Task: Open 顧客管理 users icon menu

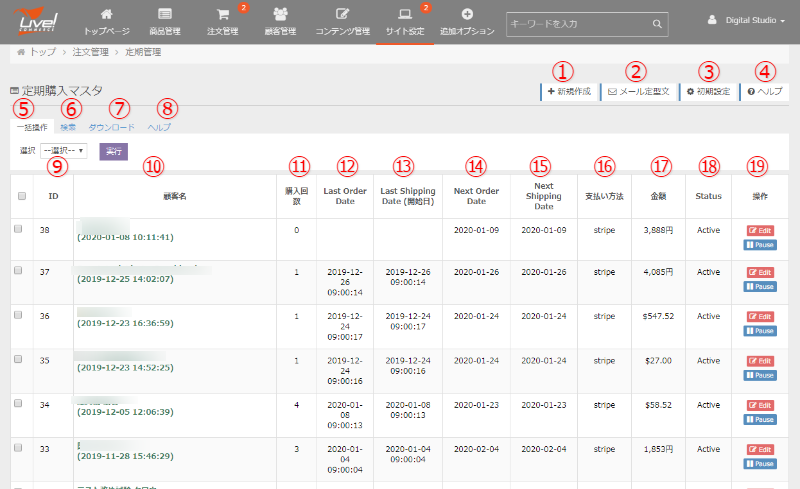Action: tap(282, 15)
